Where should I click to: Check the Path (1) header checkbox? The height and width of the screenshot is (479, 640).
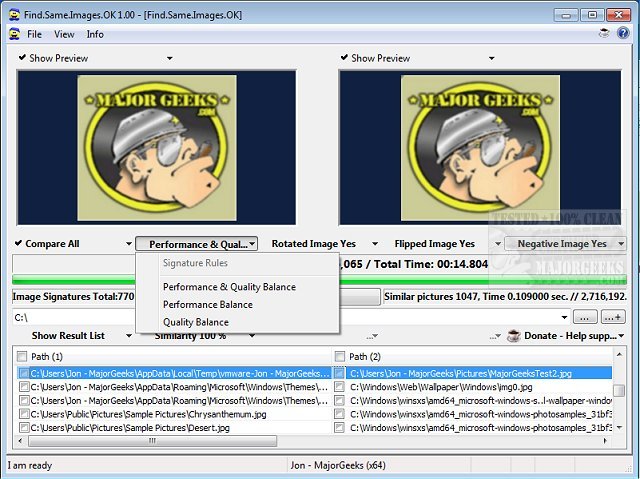(22, 357)
